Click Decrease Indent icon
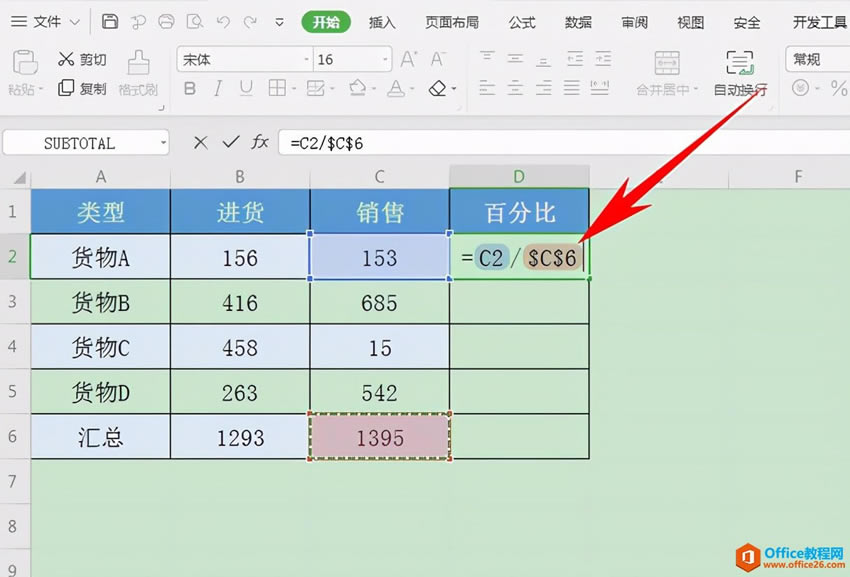This screenshot has width=850, height=577. (575, 58)
